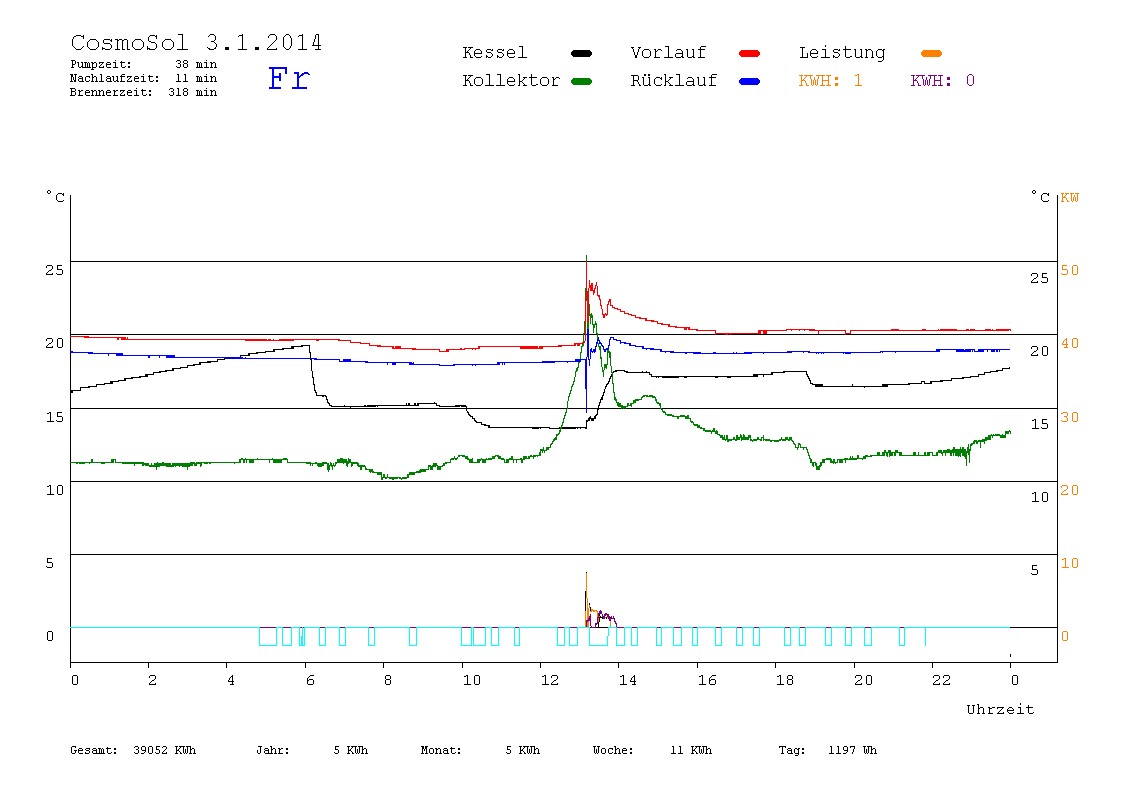Image resolution: width=1148 pixels, height=812 pixels.
Task: Click the orange '50' KW scale label
Action: tap(1070, 270)
